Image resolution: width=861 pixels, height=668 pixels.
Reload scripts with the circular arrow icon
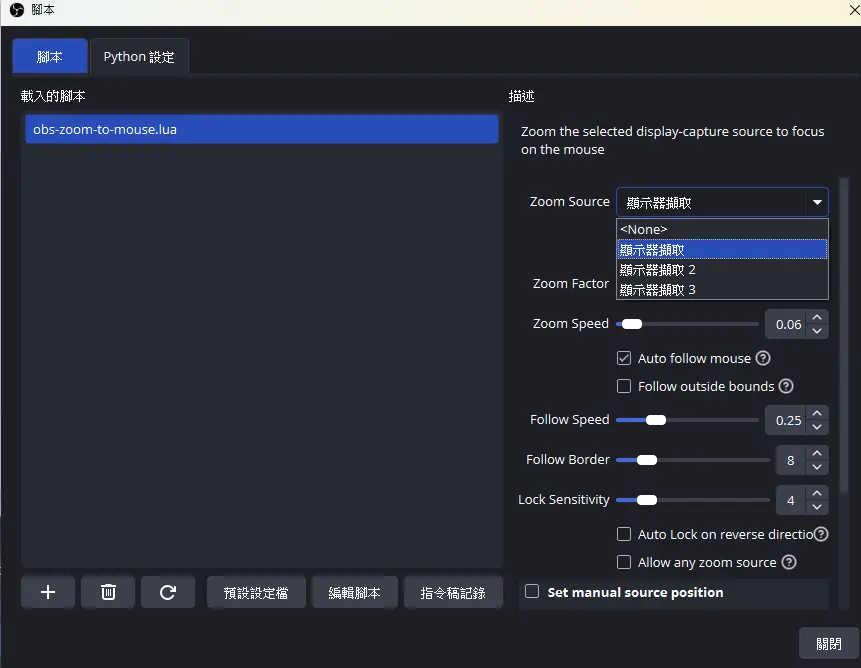(168, 592)
